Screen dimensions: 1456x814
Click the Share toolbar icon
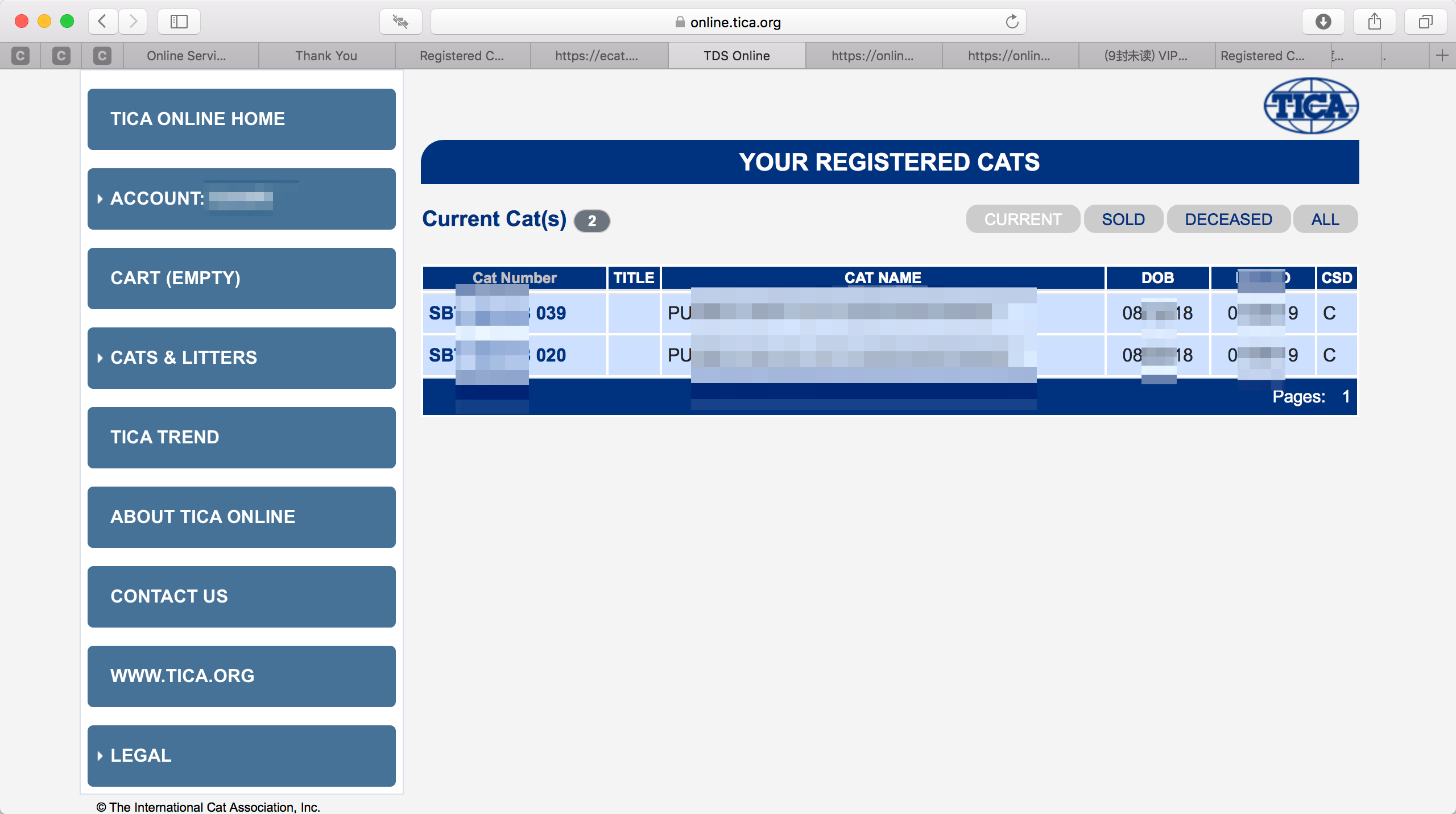click(x=1374, y=22)
